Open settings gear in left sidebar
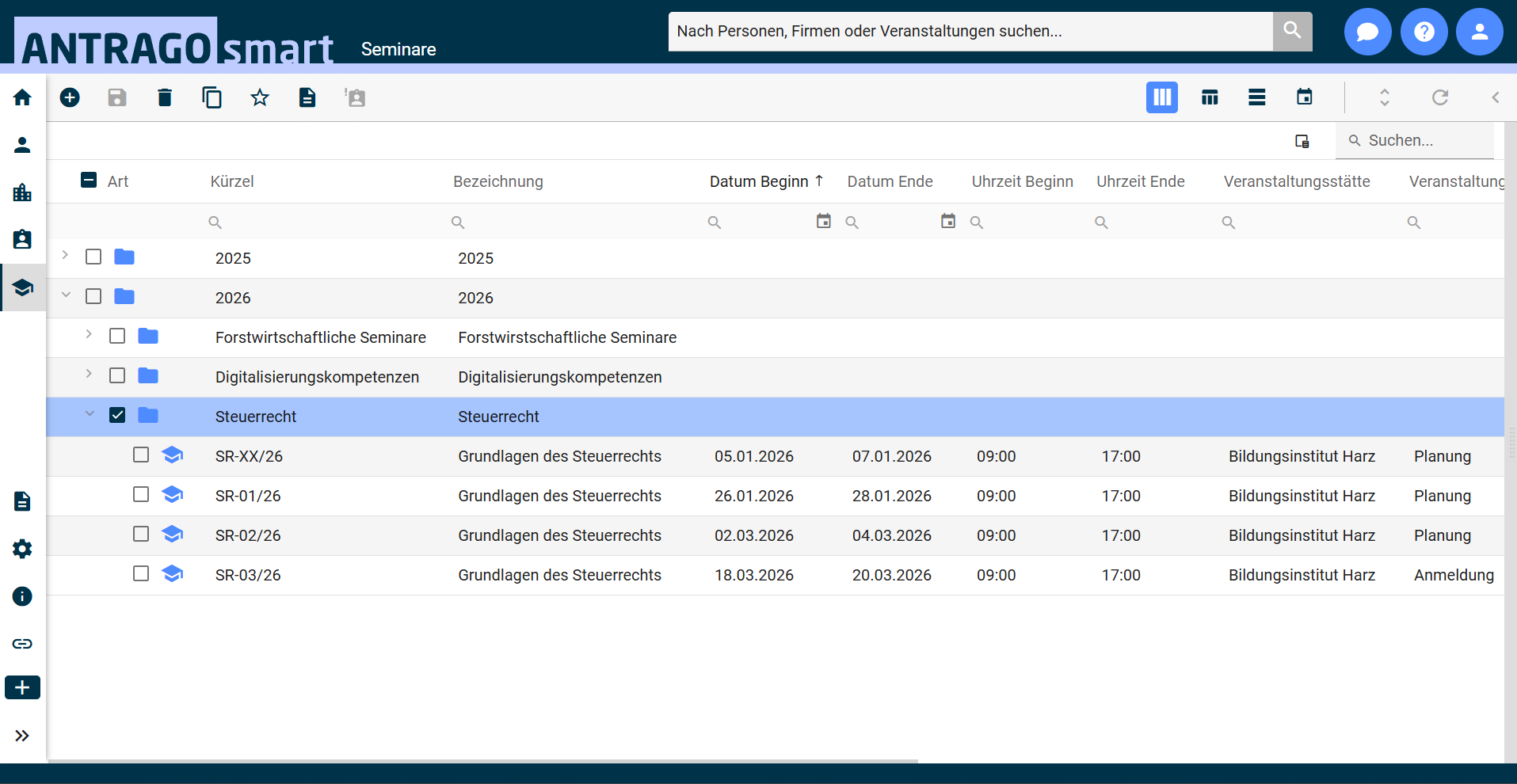 click(22, 549)
